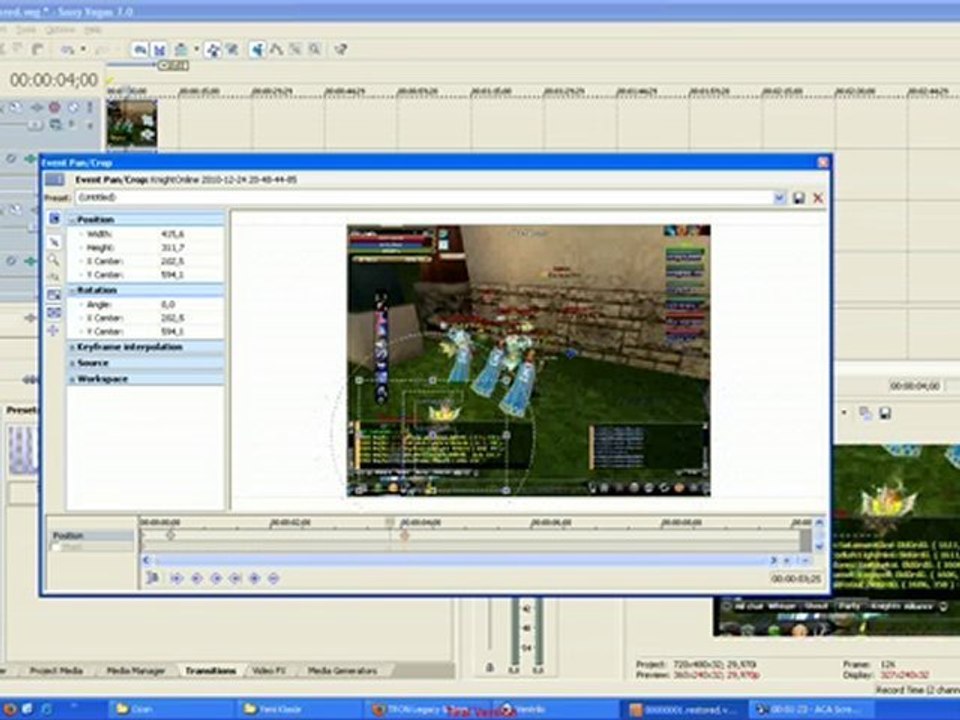
Task: Toggle Enable Snapping icon in Pan/Crop sidebar
Action: 54,277
